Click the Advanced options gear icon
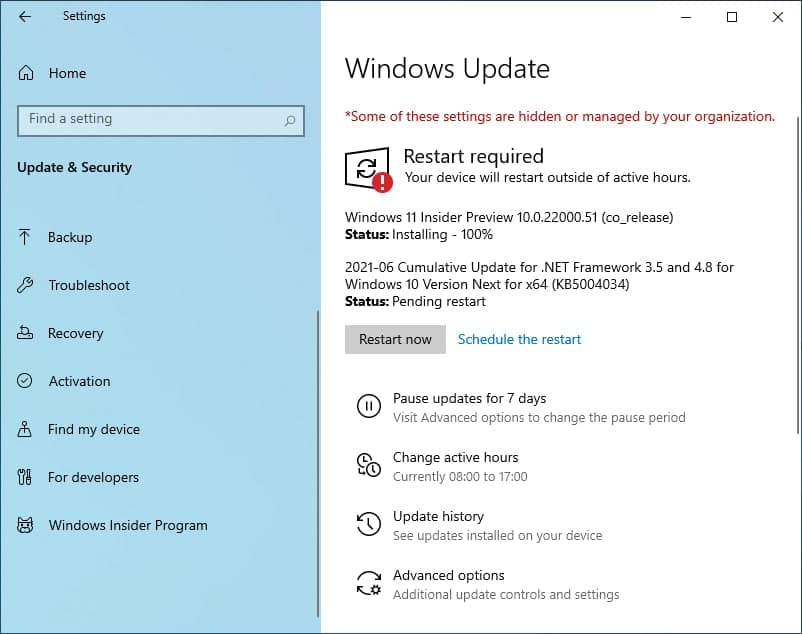The image size is (802, 634). pos(370,583)
